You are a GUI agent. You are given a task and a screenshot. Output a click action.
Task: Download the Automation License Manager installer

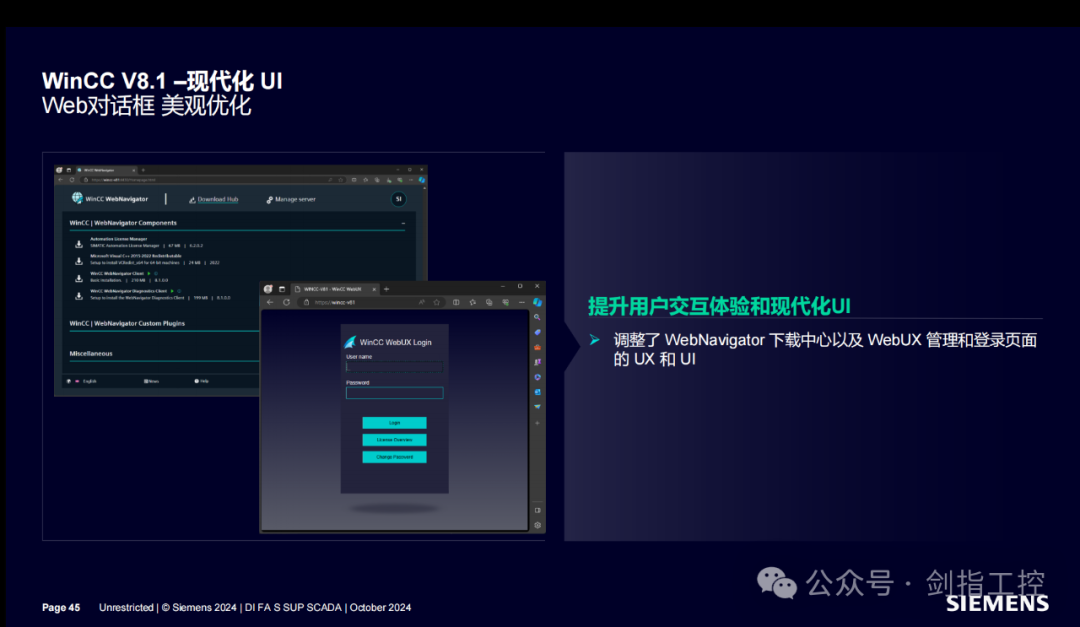click(x=79, y=242)
